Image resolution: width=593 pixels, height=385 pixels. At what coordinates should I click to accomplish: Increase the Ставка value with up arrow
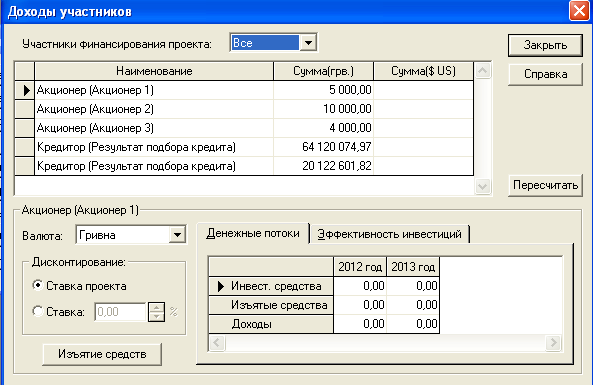click(x=156, y=307)
